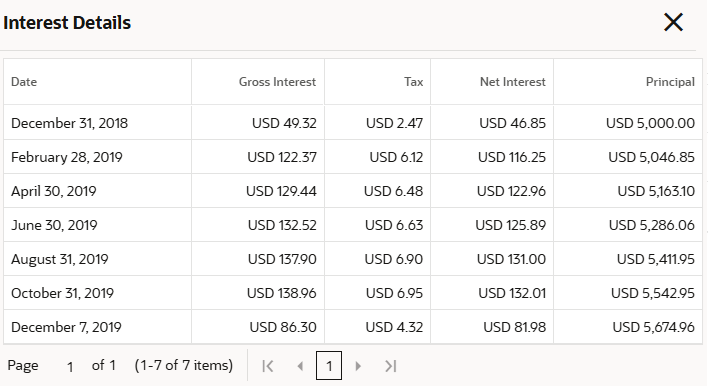The height and width of the screenshot is (386, 708).
Task: Select the December 31, 2018 row
Action: click(x=353, y=123)
